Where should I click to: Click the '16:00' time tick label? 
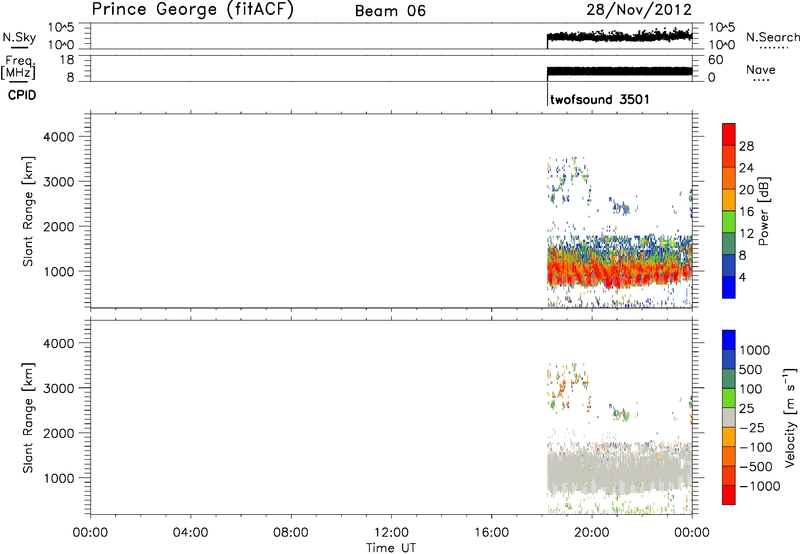pos(491,533)
